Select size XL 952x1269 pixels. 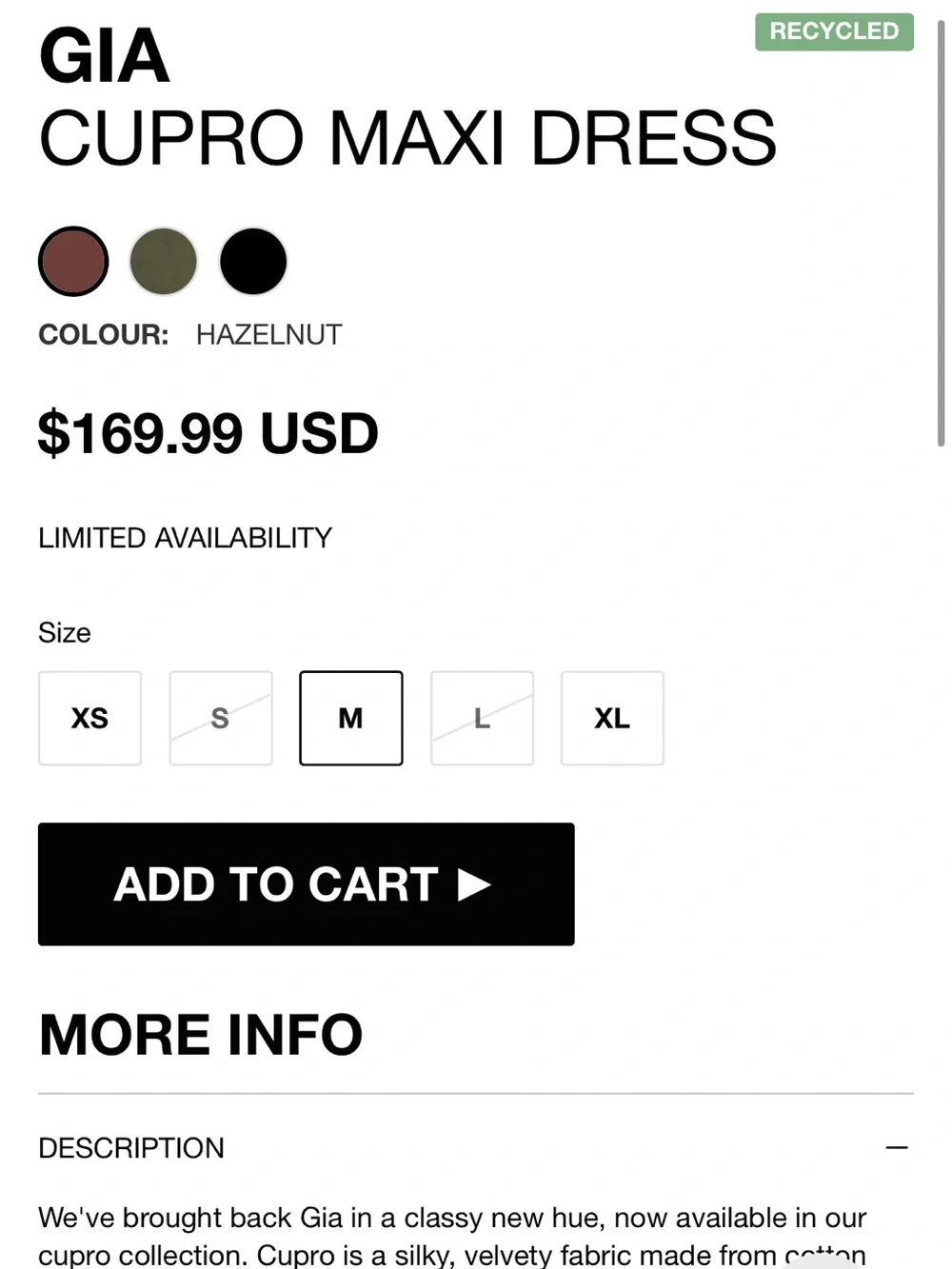click(x=612, y=718)
